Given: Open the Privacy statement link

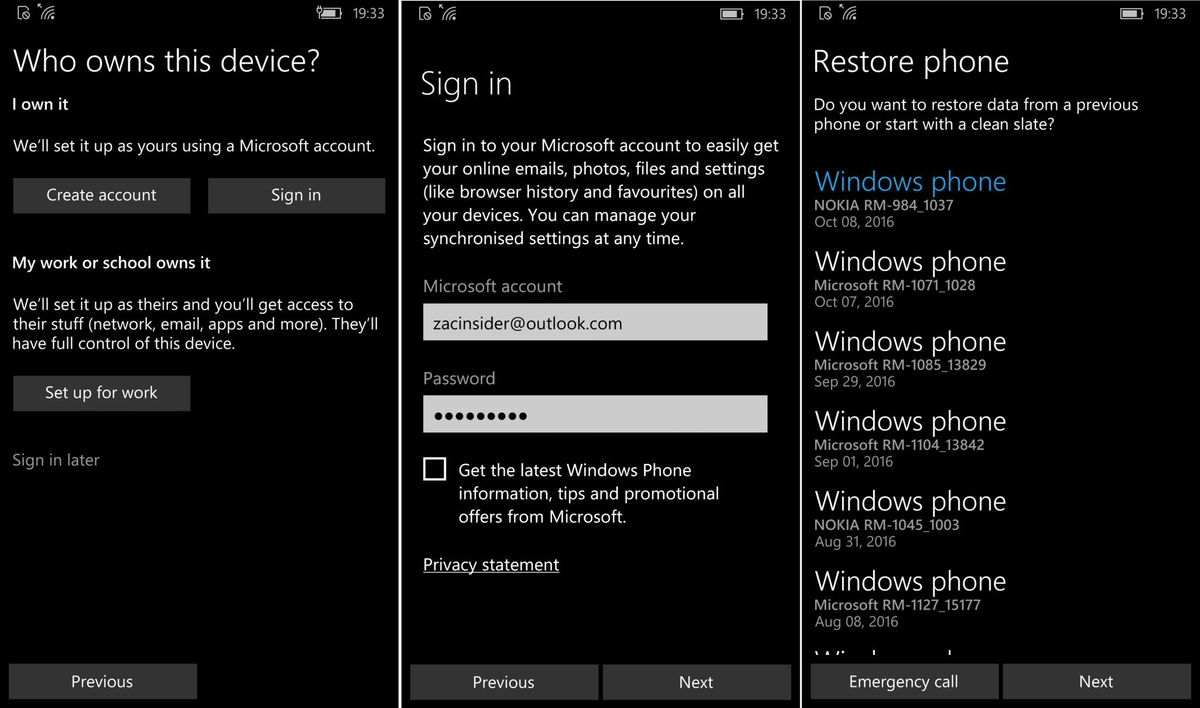Looking at the screenshot, I should pyautogui.click(x=490, y=565).
